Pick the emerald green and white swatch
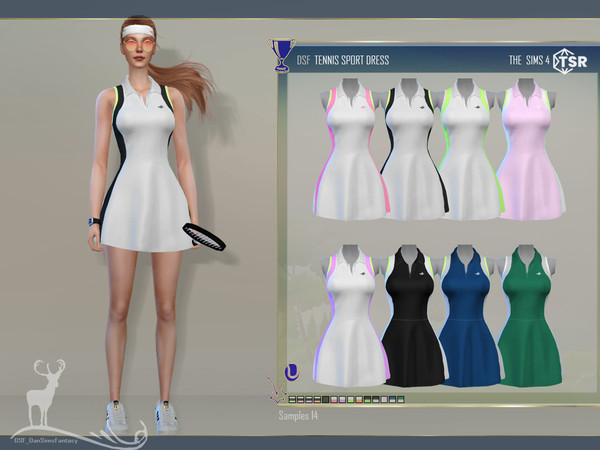Viewport: 600px width, 450px height. point(401,399)
